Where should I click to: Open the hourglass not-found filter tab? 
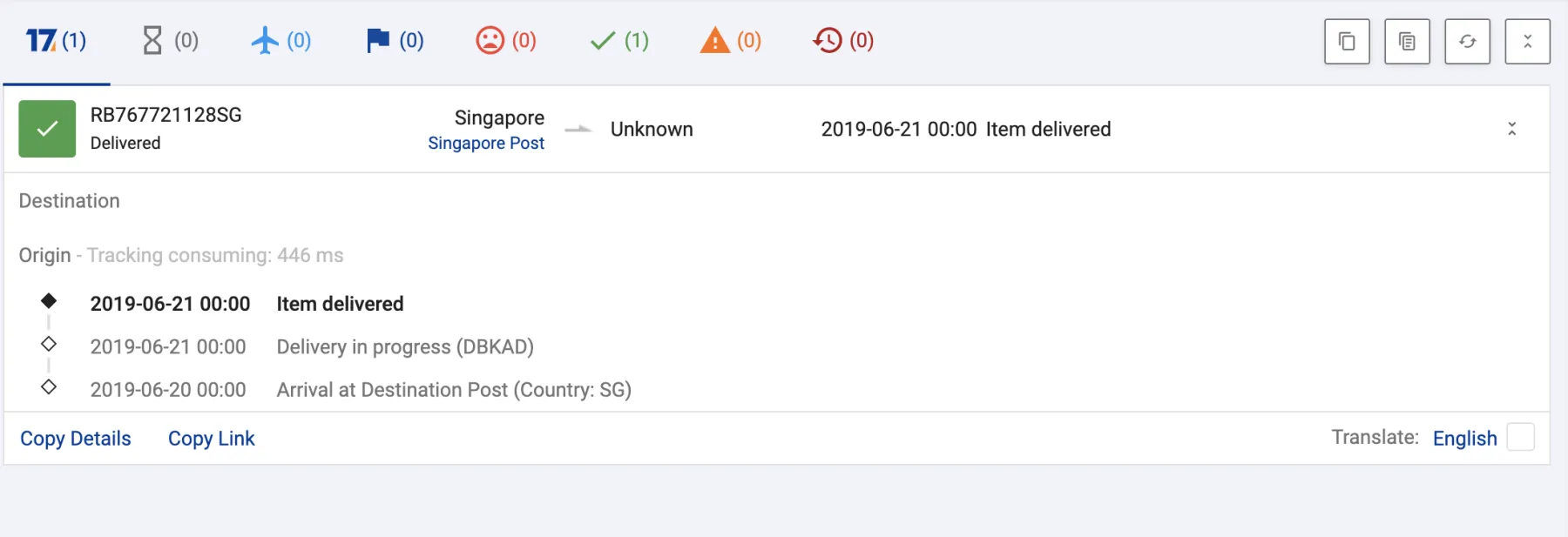tap(170, 41)
